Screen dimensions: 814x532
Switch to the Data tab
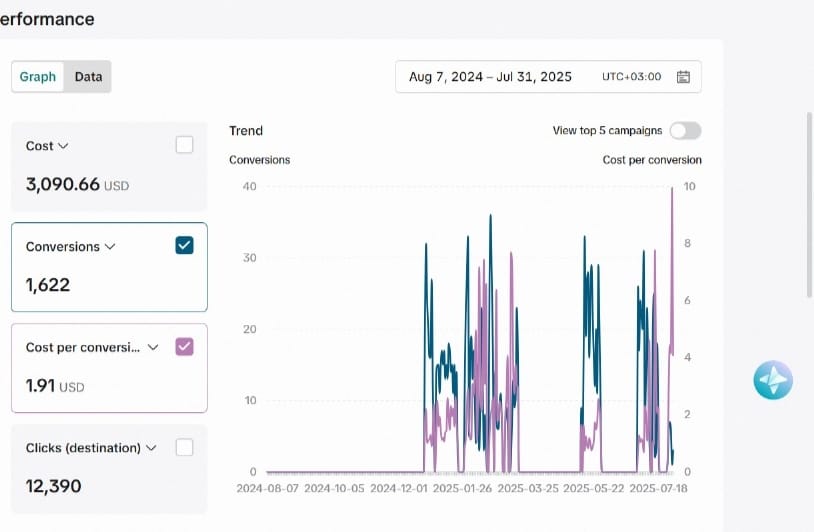88,77
